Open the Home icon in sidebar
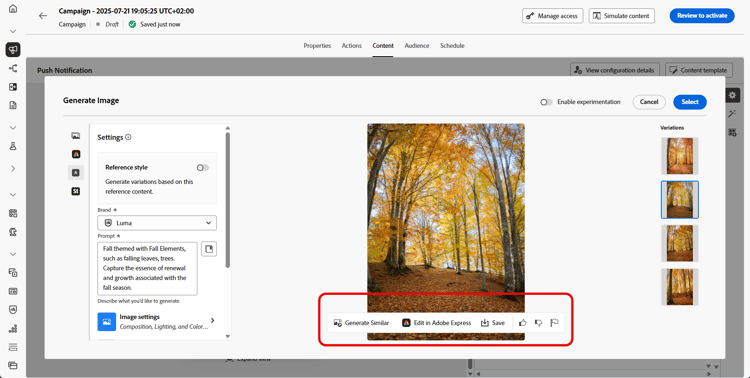 (x=13, y=9)
